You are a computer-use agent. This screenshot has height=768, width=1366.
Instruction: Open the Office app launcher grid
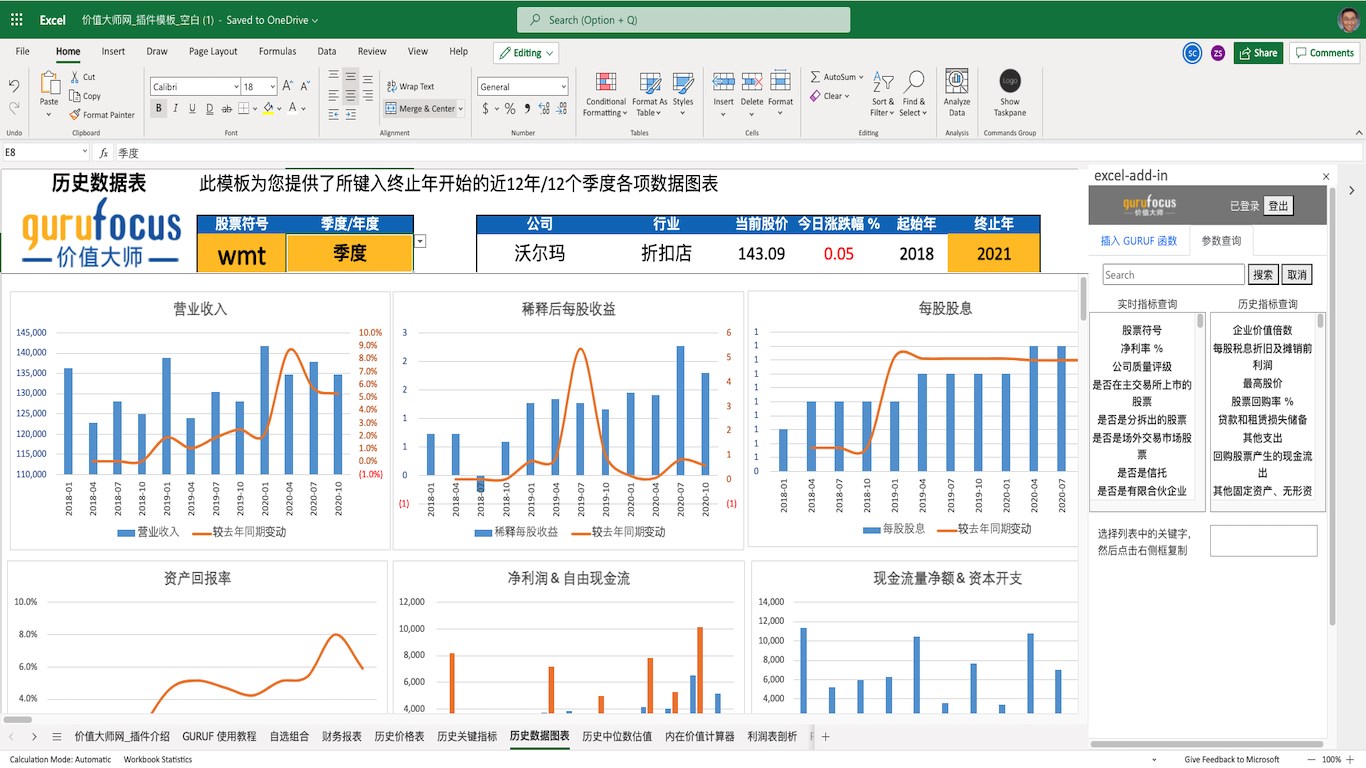pyautogui.click(x=16, y=20)
